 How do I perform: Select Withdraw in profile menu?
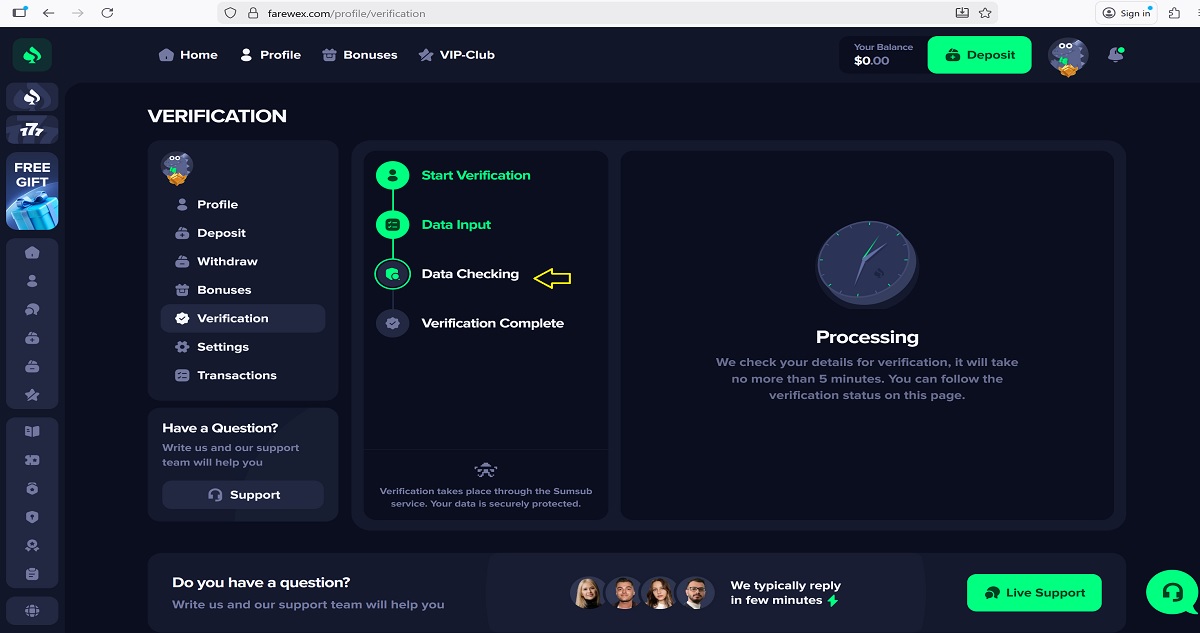[x=227, y=261]
